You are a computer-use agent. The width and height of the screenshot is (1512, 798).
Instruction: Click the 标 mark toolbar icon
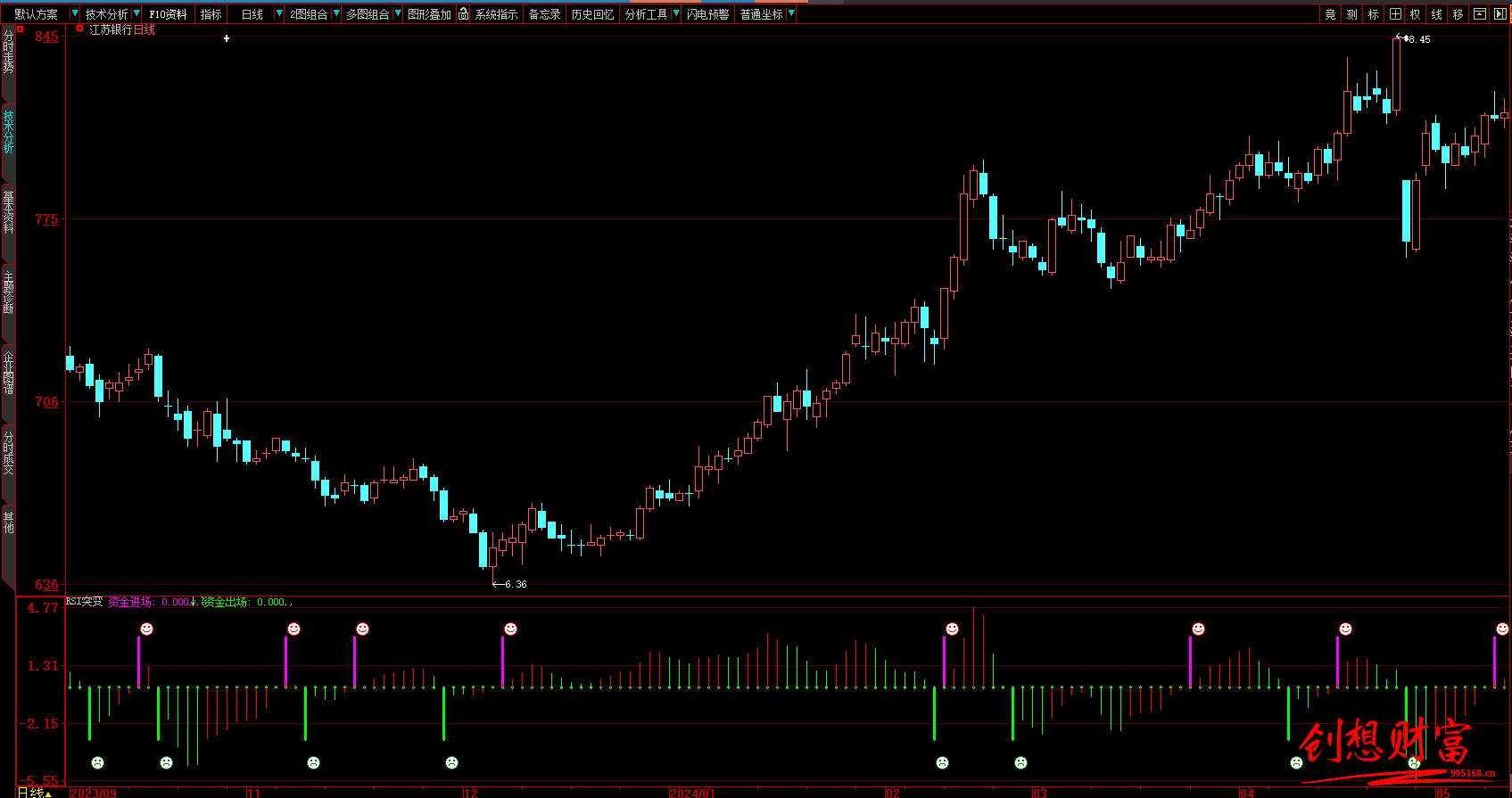(x=1373, y=14)
